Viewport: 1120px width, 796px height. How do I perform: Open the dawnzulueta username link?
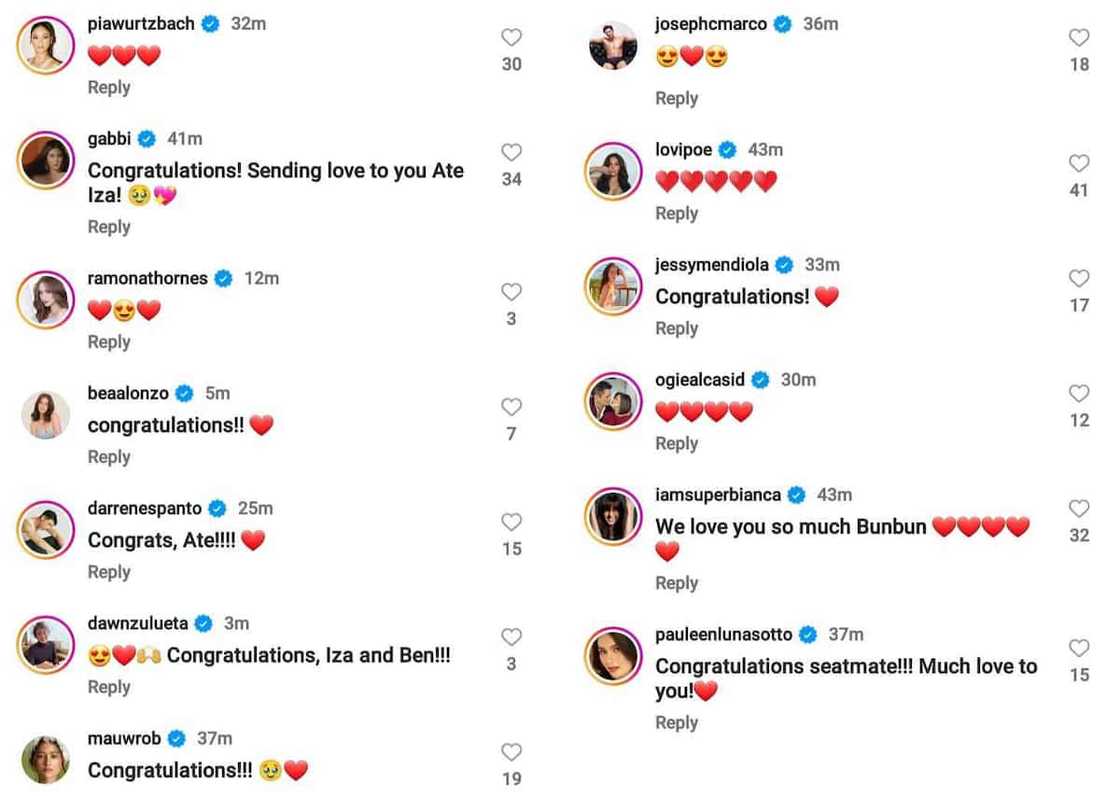[x=138, y=623]
